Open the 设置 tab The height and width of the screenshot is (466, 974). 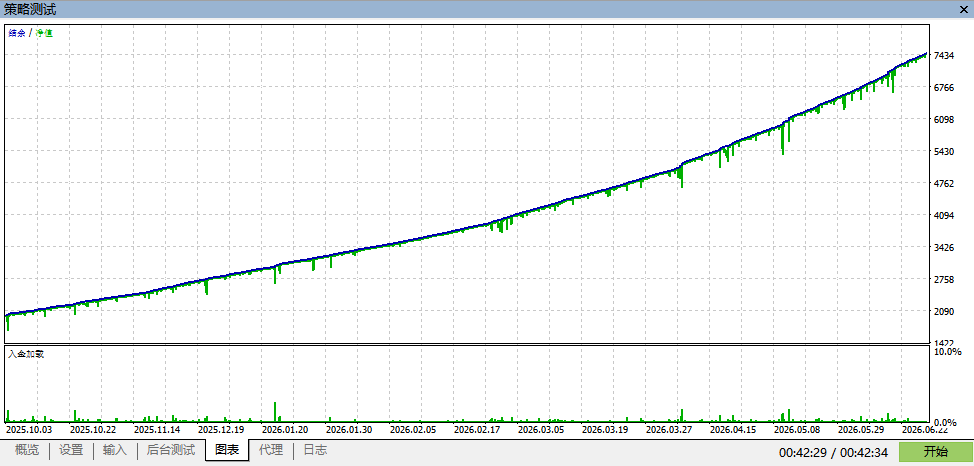pyautogui.click(x=71, y=450)
